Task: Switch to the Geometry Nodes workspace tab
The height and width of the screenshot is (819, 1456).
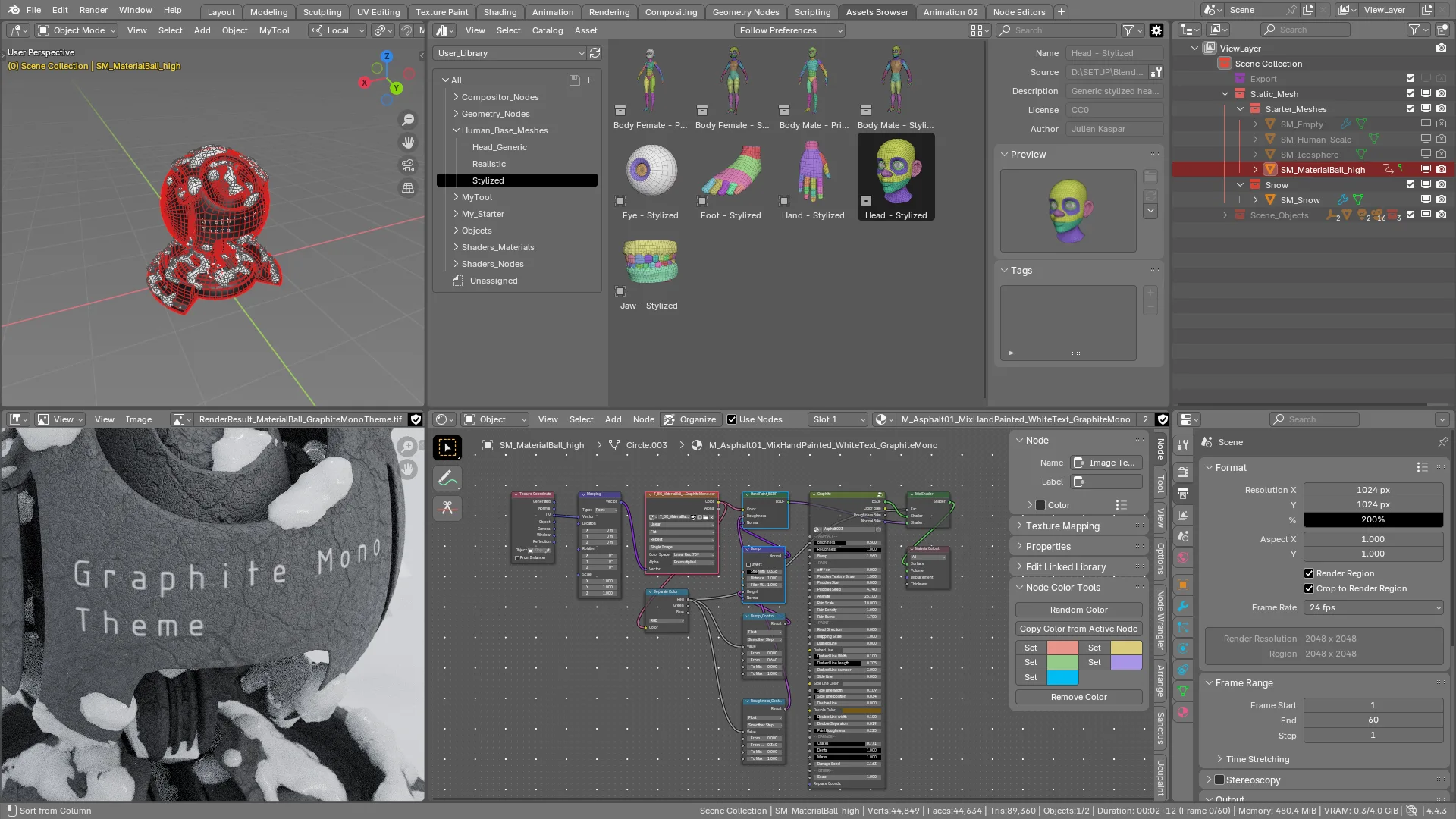Action: (745, 12)
